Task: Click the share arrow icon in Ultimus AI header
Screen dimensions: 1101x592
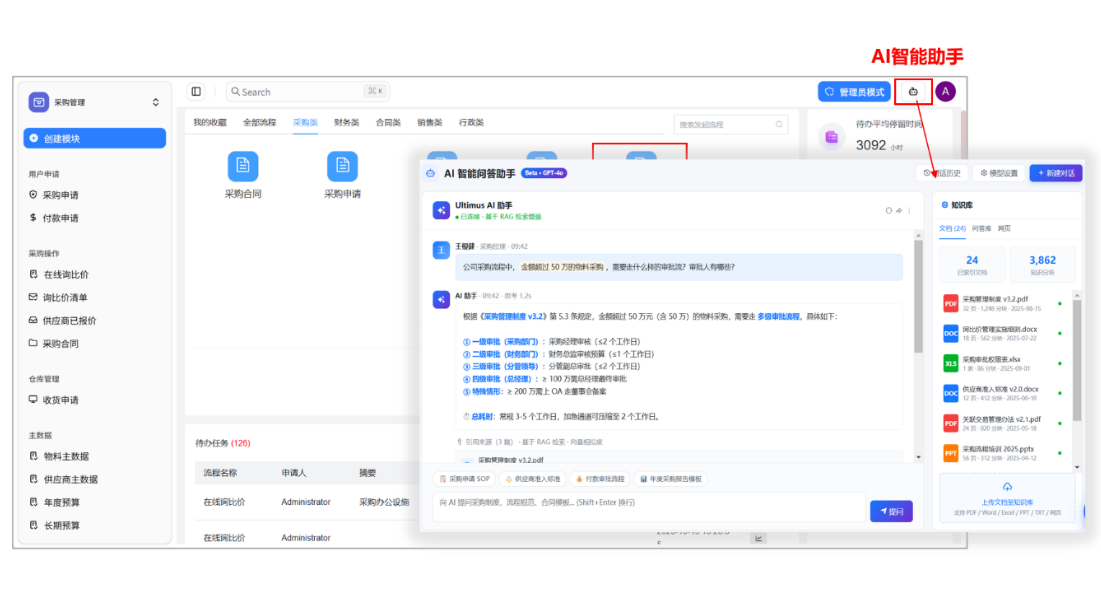Action: (899, 211)
